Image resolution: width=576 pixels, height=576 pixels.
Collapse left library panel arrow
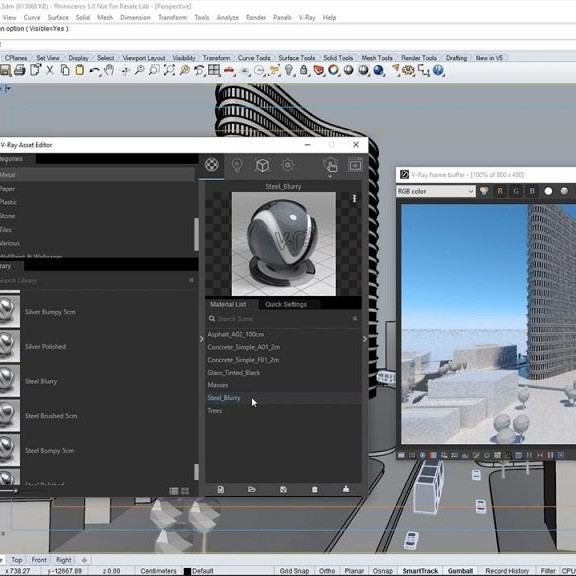point(201,339)
